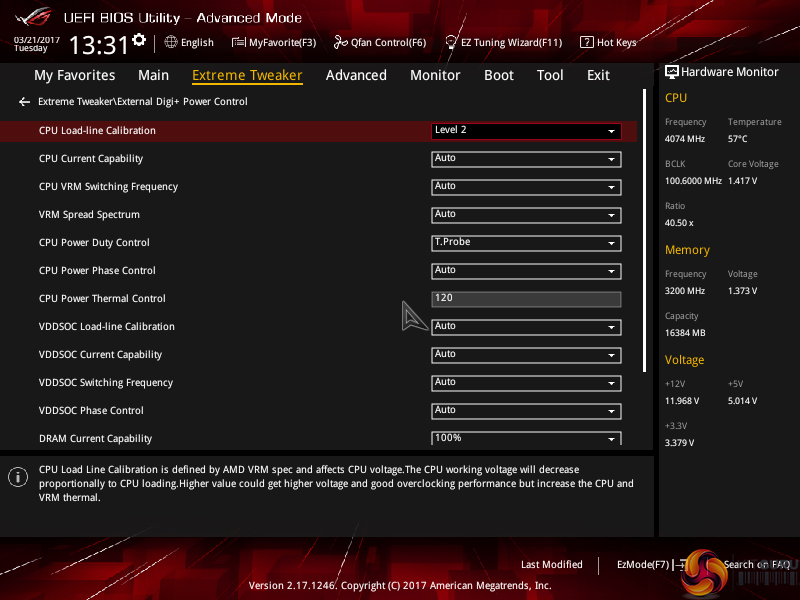Click CPU frequency 4074 MHz value
The image size is (800, 600).
[685, 139]
